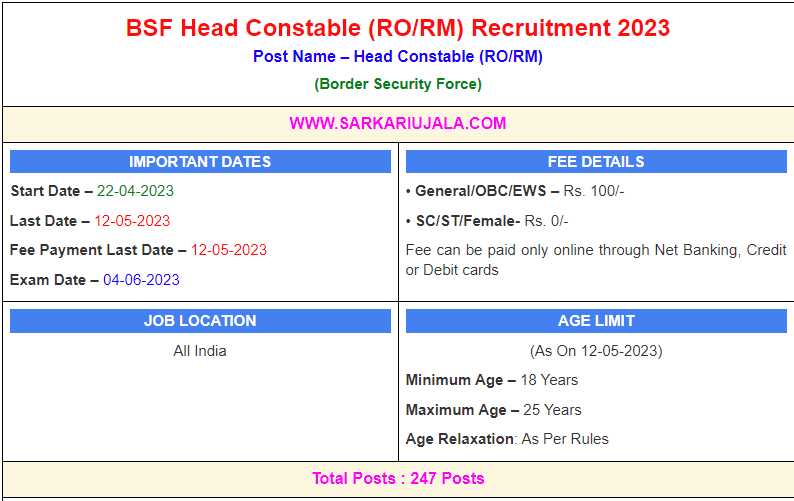Select the General/OBC/EWS fee line
The width and height of the screenshot is (794, 501).
[x=515, y=190]
